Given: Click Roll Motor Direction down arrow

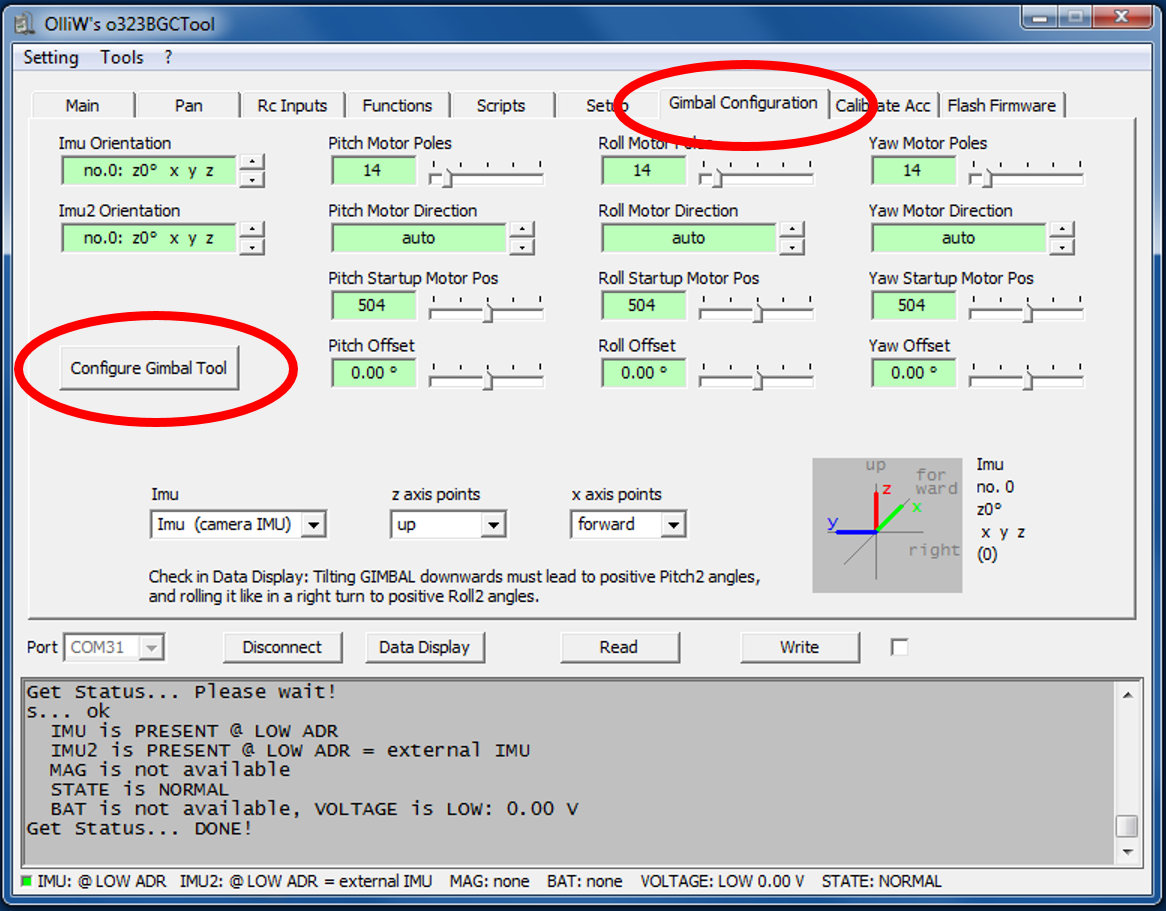Looking at the screenshot, I should point(792,247).
